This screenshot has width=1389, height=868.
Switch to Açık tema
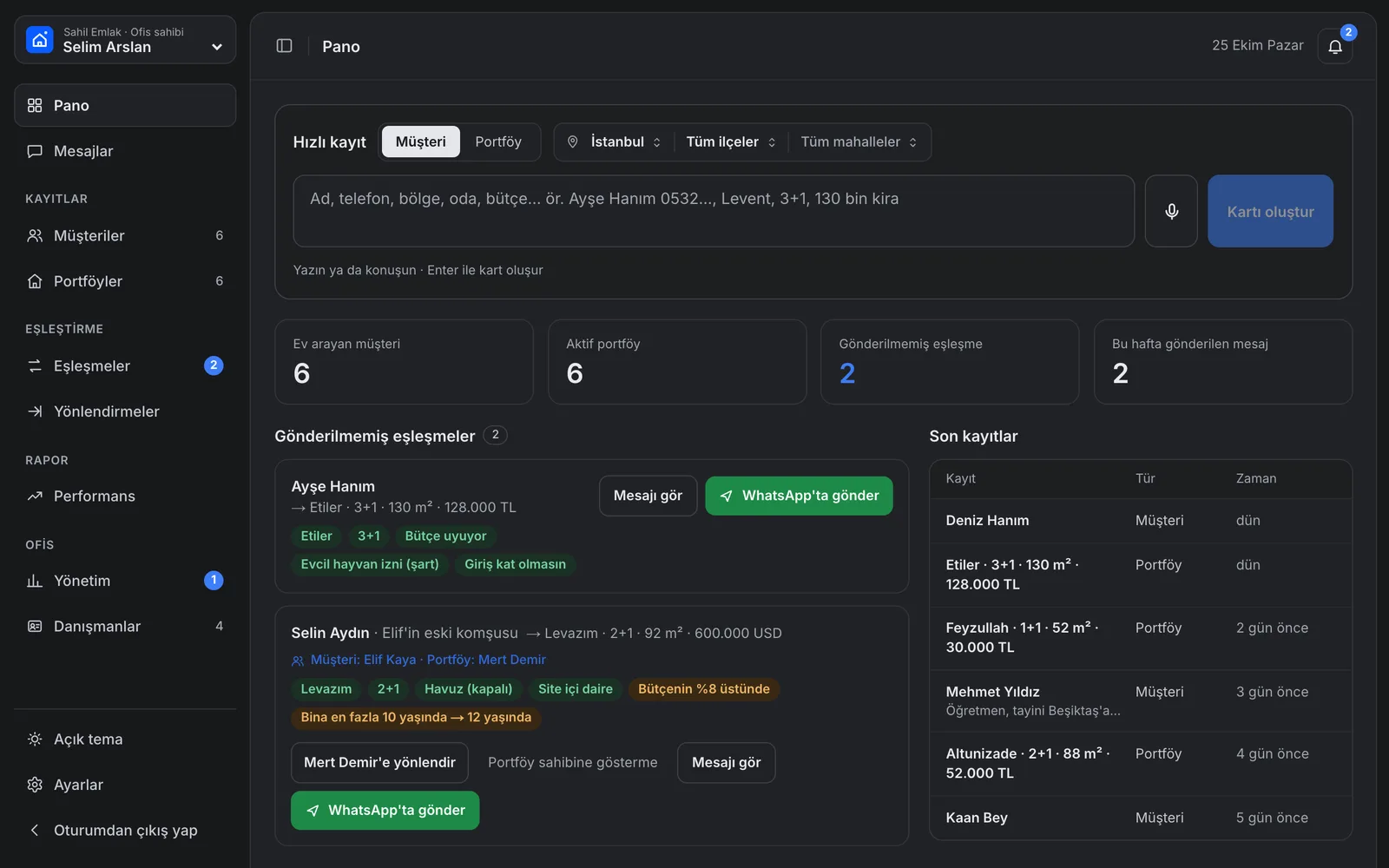point(125,739)
